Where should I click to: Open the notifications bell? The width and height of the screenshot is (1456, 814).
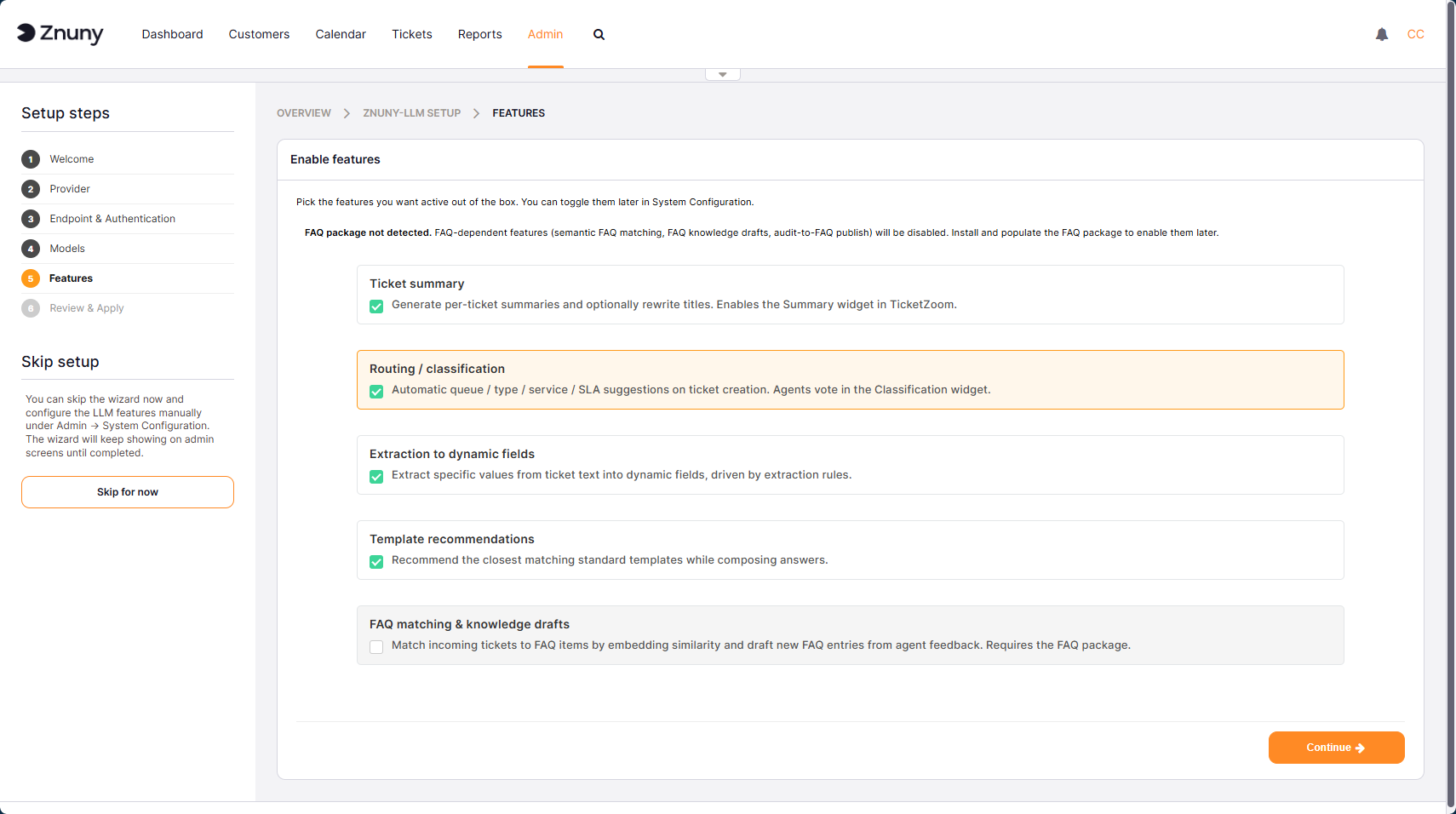click(x=1382, y=34)
